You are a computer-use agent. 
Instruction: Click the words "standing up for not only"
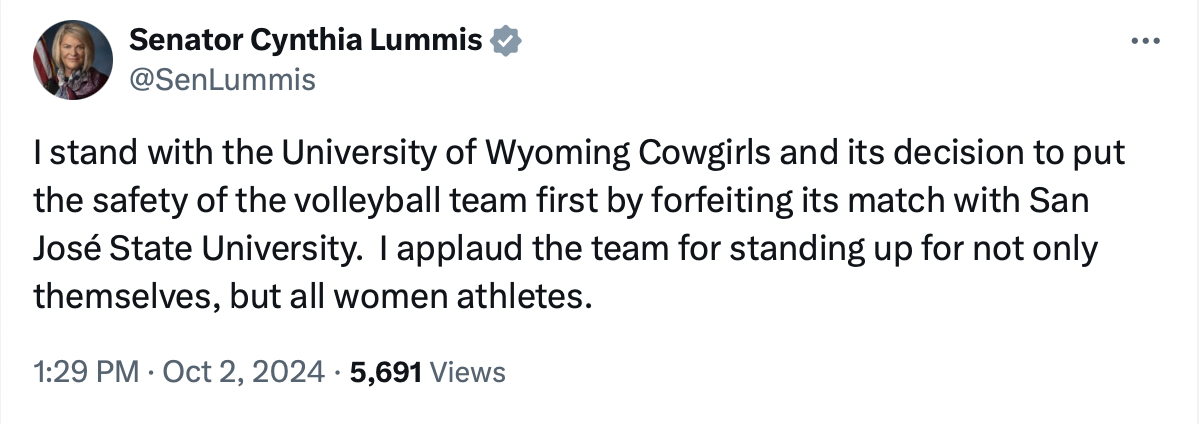click(x=907, y=250)
